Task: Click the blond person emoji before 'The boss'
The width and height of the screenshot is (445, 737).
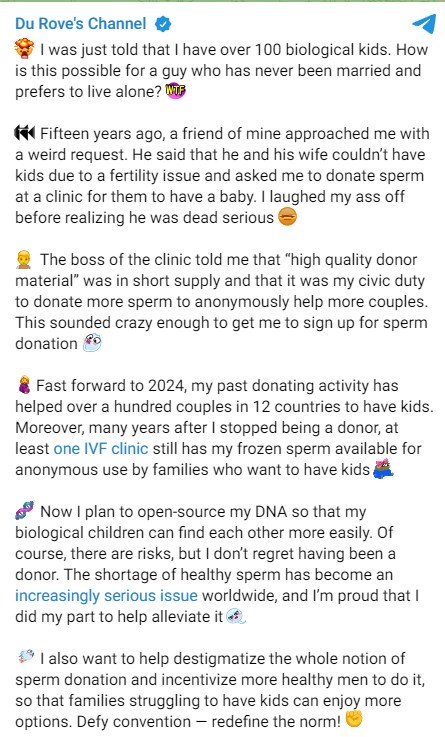Action: coord(24,259)
